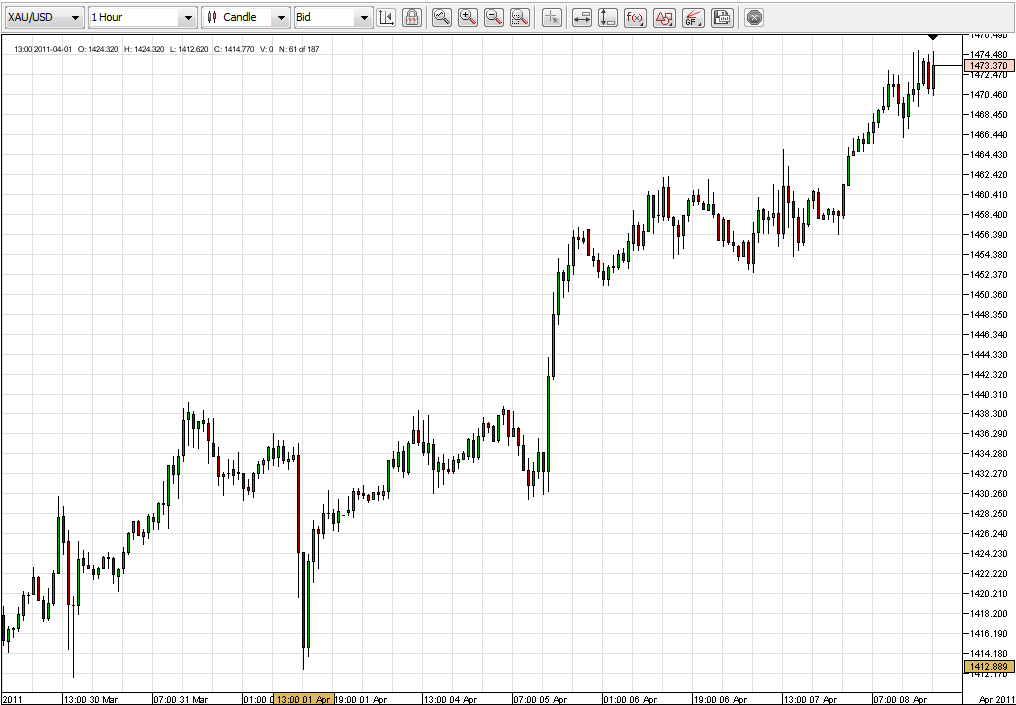Click the OHLC info line above the chart
The image size is (1016, 705).
coord(167,49)
